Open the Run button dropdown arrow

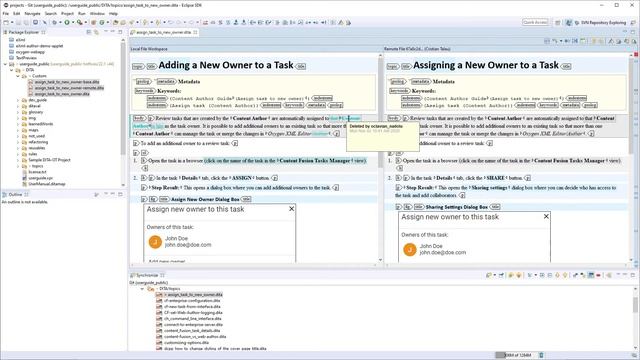tap(73, 22)
